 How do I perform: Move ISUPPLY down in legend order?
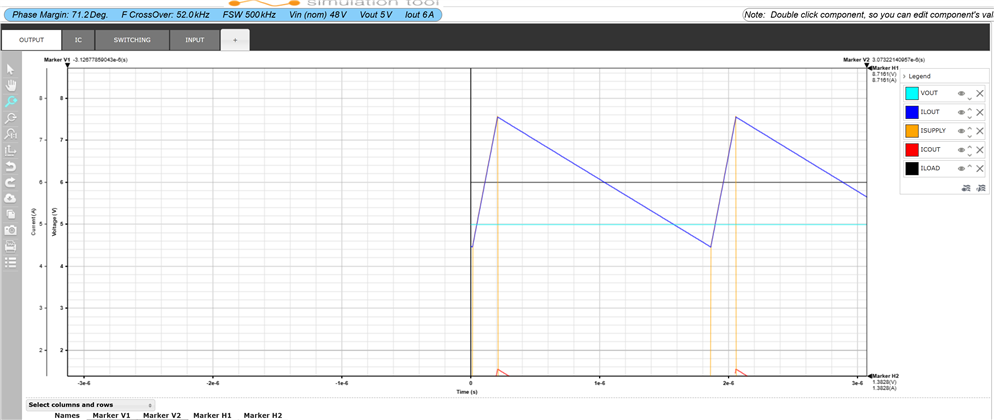click(x=969, y=136)
